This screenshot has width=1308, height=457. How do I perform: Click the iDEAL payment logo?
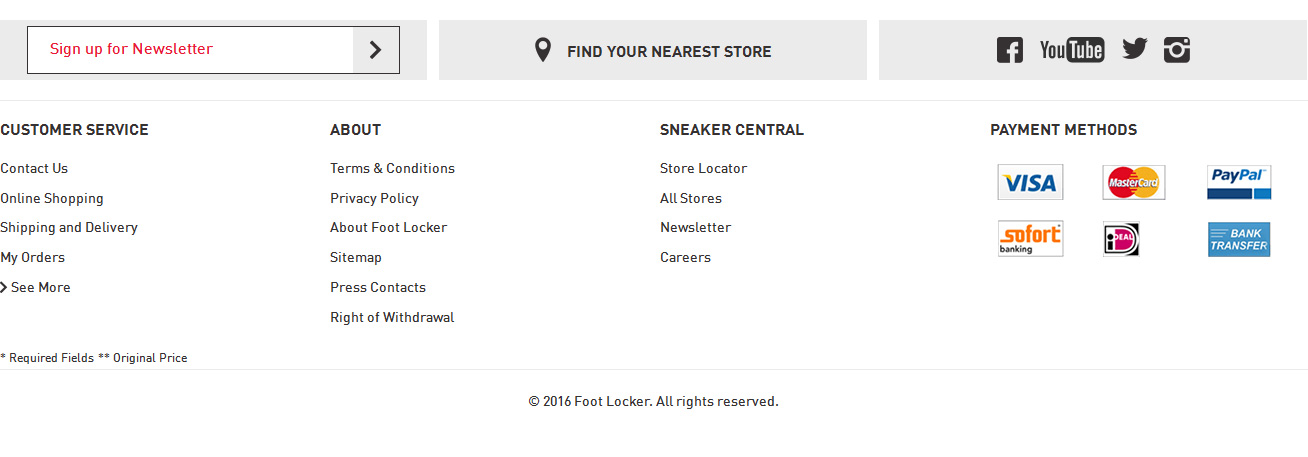(1121, 239)
